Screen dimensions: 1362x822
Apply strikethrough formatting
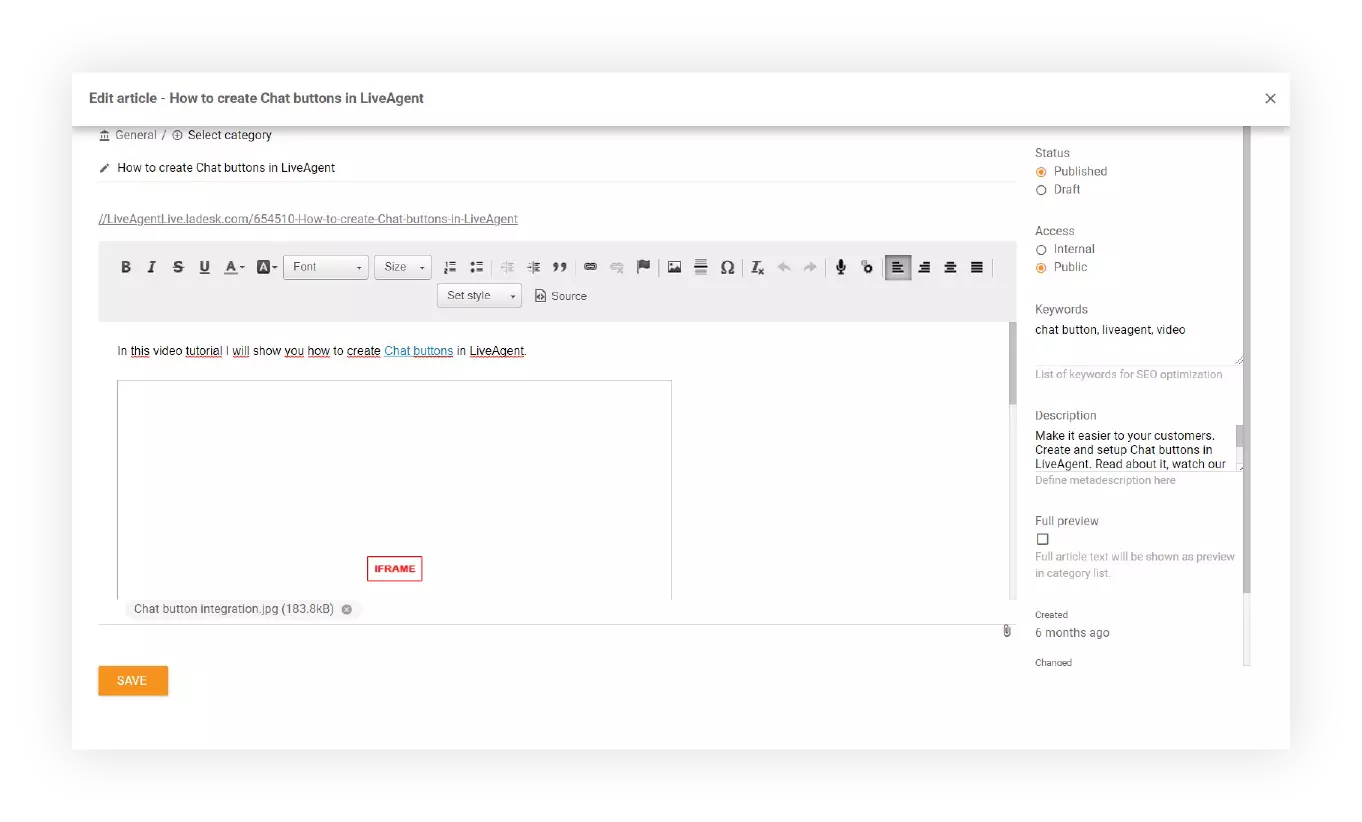tap(178, 267)
